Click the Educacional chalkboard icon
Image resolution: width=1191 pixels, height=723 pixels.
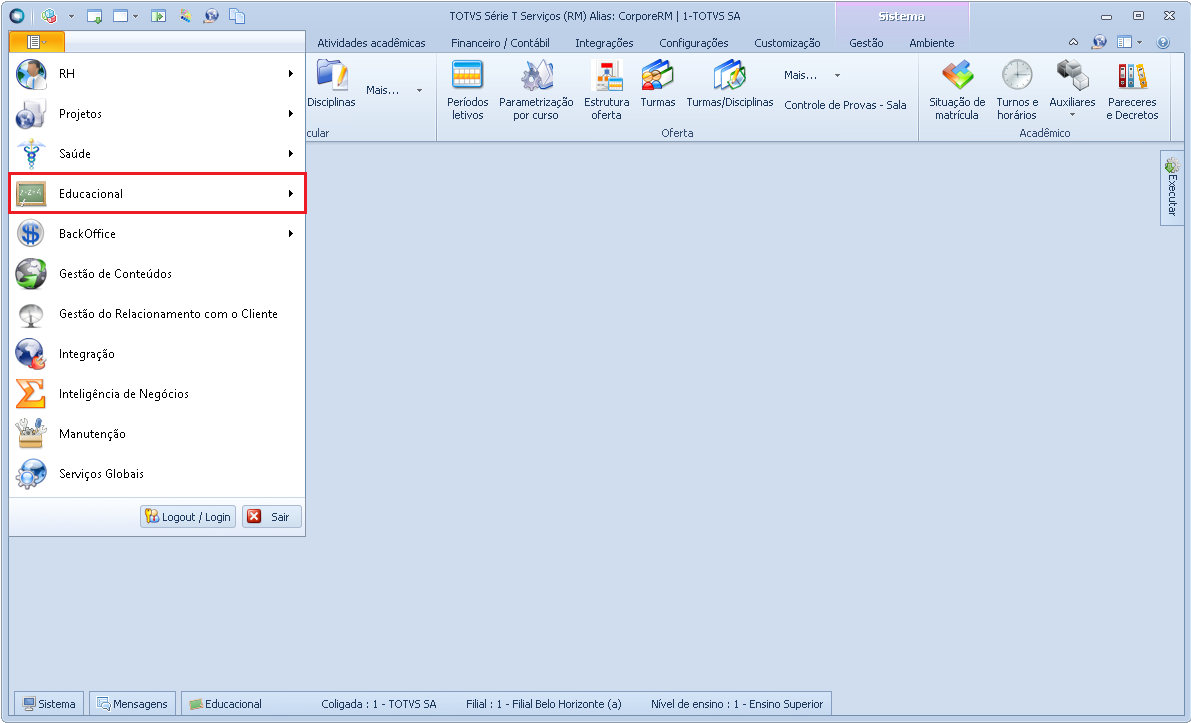pyautogui.click(x=31, y=194)
